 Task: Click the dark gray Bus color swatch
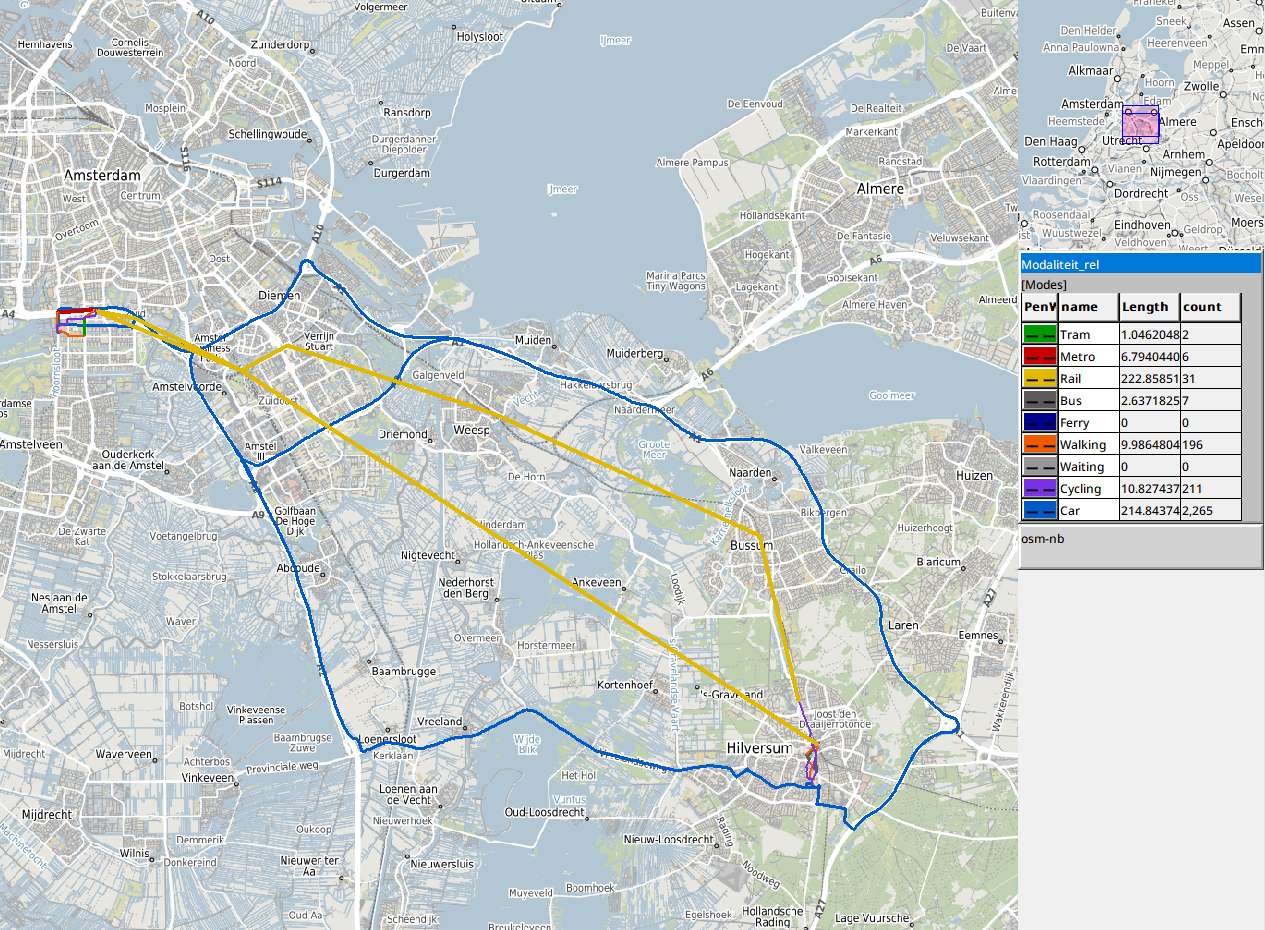[x=1040, y=401]
